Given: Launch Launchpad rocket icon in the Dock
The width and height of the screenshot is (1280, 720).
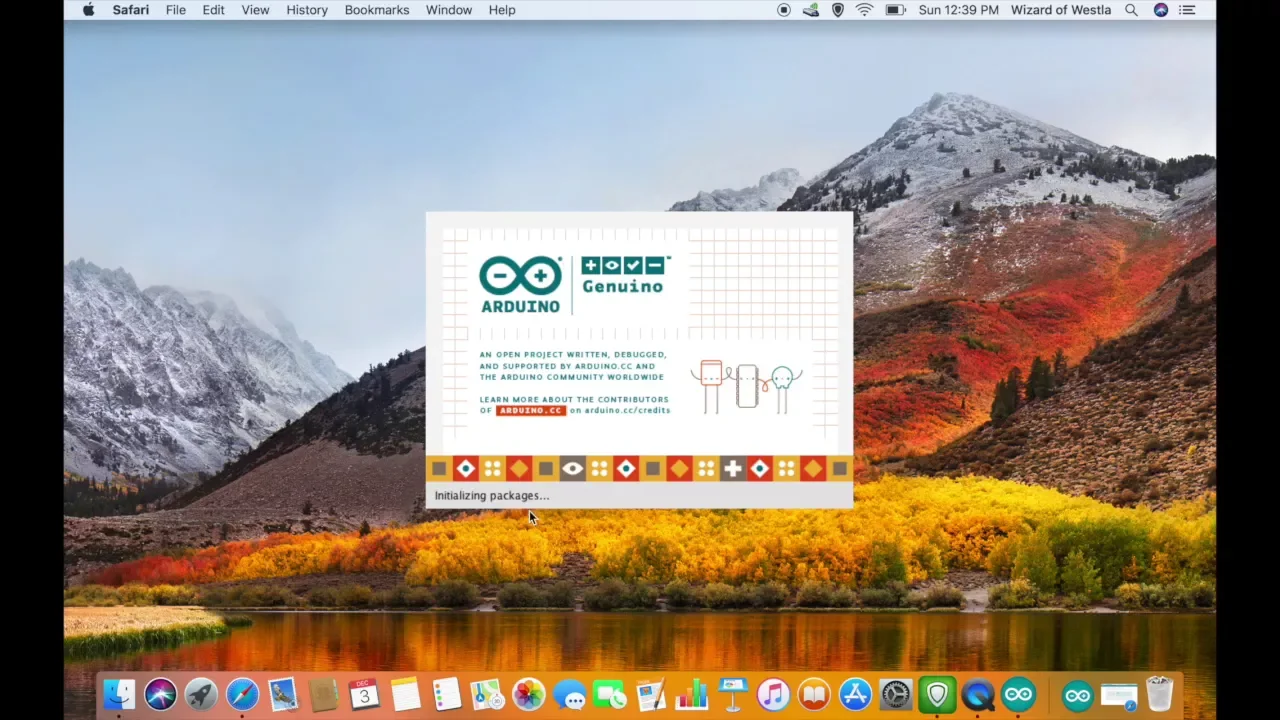Looking at the screenshot, I should click(x=201, y=694).
